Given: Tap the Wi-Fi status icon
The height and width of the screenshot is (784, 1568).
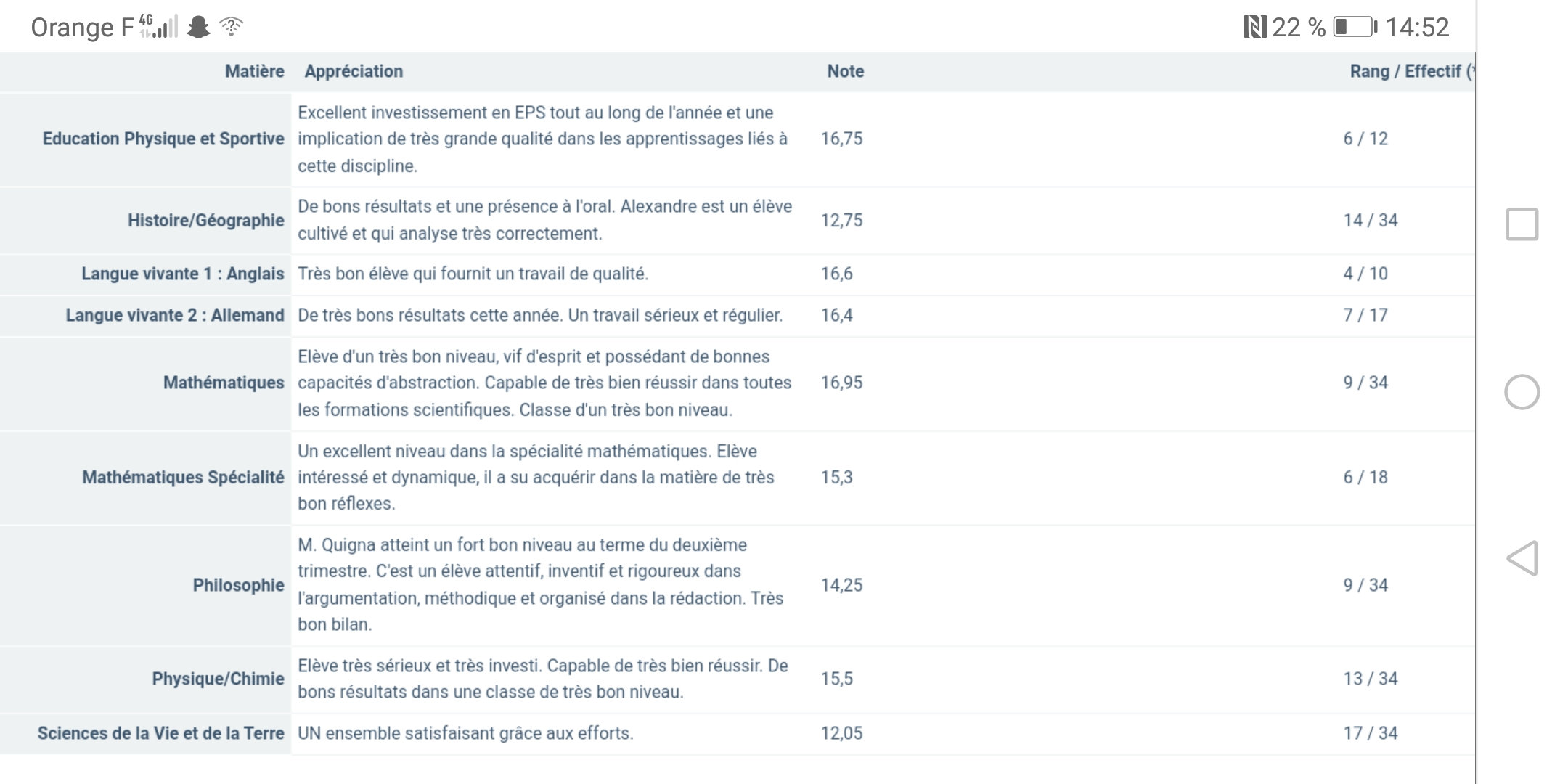Looking at the screenshot, I should pos(232,27).
